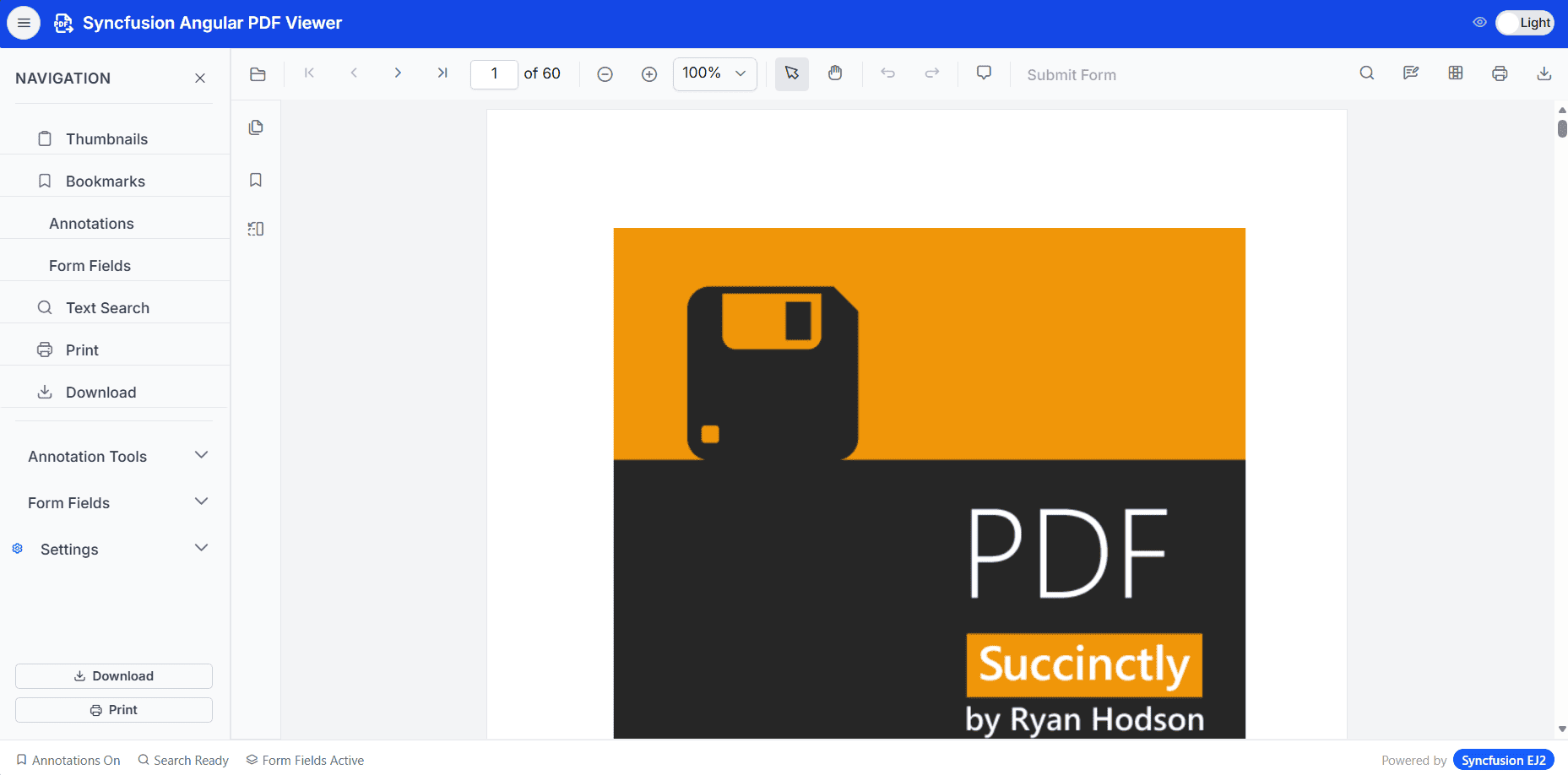Click the settings gear icon

(x=18, y=549)
